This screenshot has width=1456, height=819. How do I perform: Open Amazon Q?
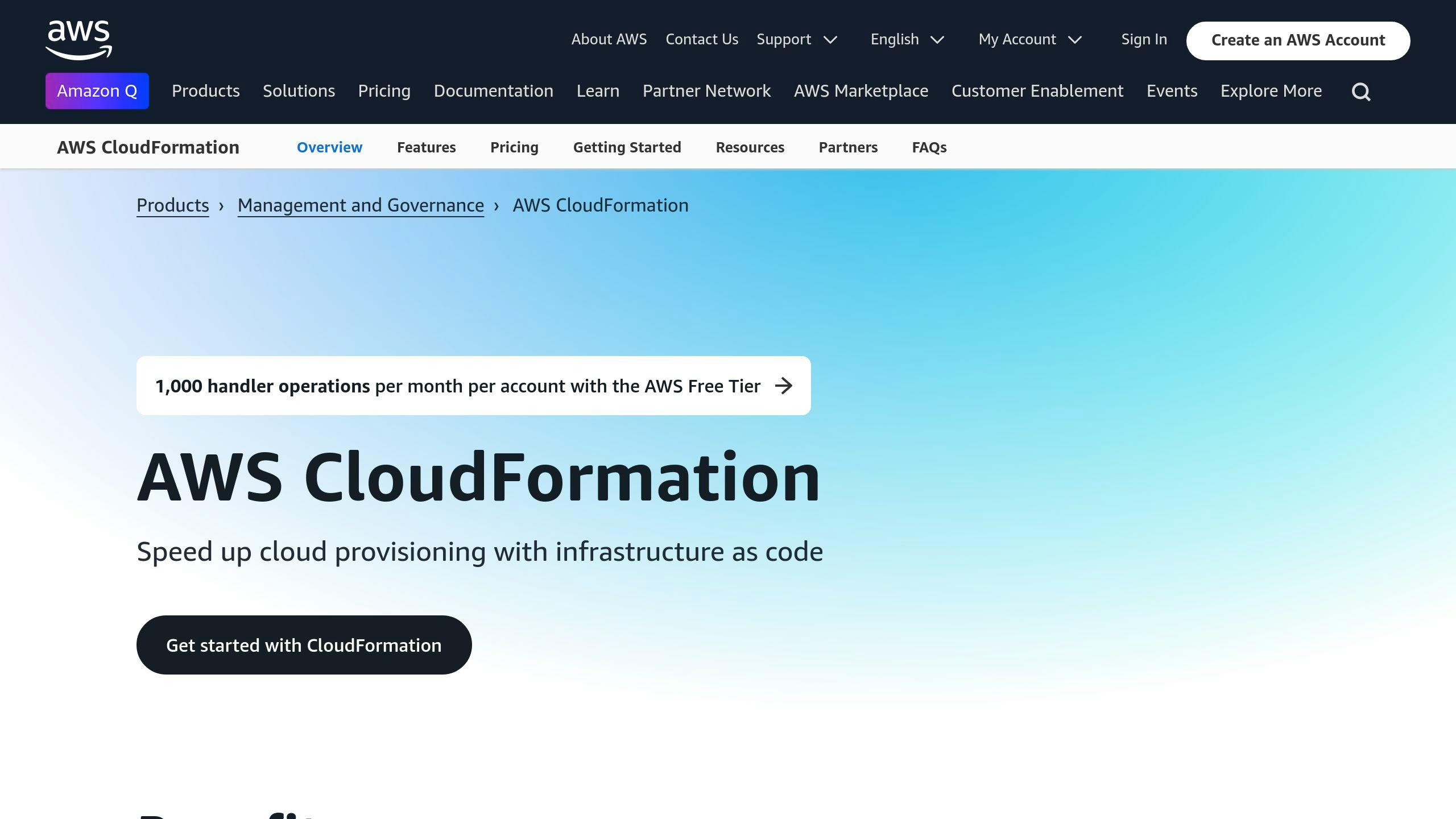coord(97,91)
